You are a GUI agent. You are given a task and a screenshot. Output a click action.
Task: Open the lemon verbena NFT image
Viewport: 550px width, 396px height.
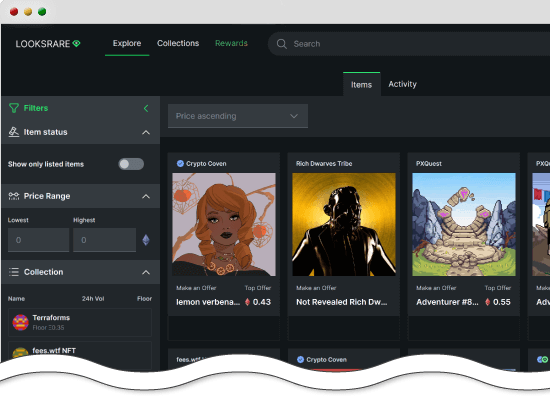[x=224, y=224]
